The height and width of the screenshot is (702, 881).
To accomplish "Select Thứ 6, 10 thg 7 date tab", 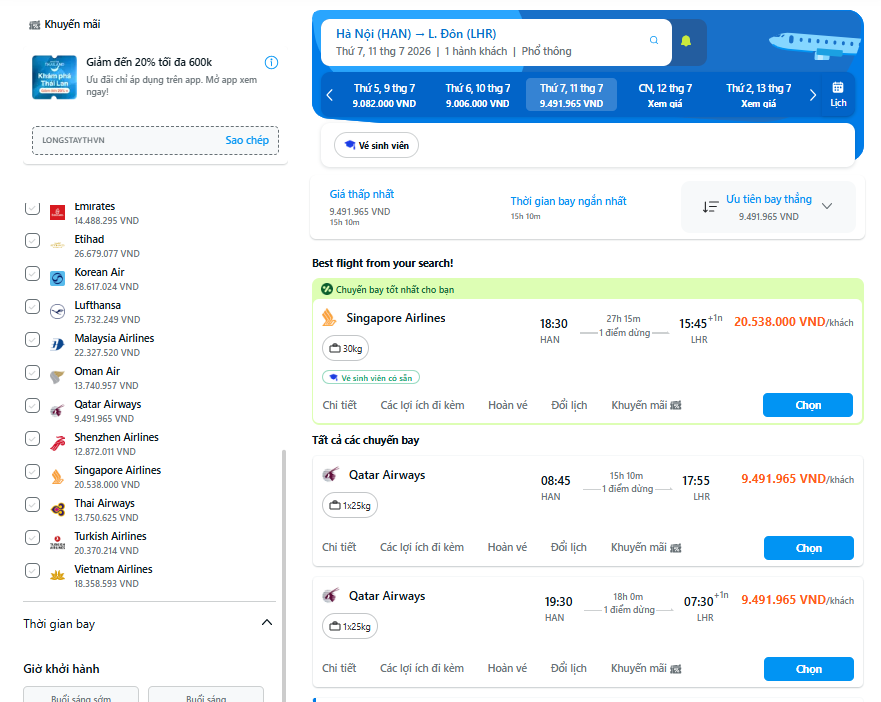I will coord(478,96).
